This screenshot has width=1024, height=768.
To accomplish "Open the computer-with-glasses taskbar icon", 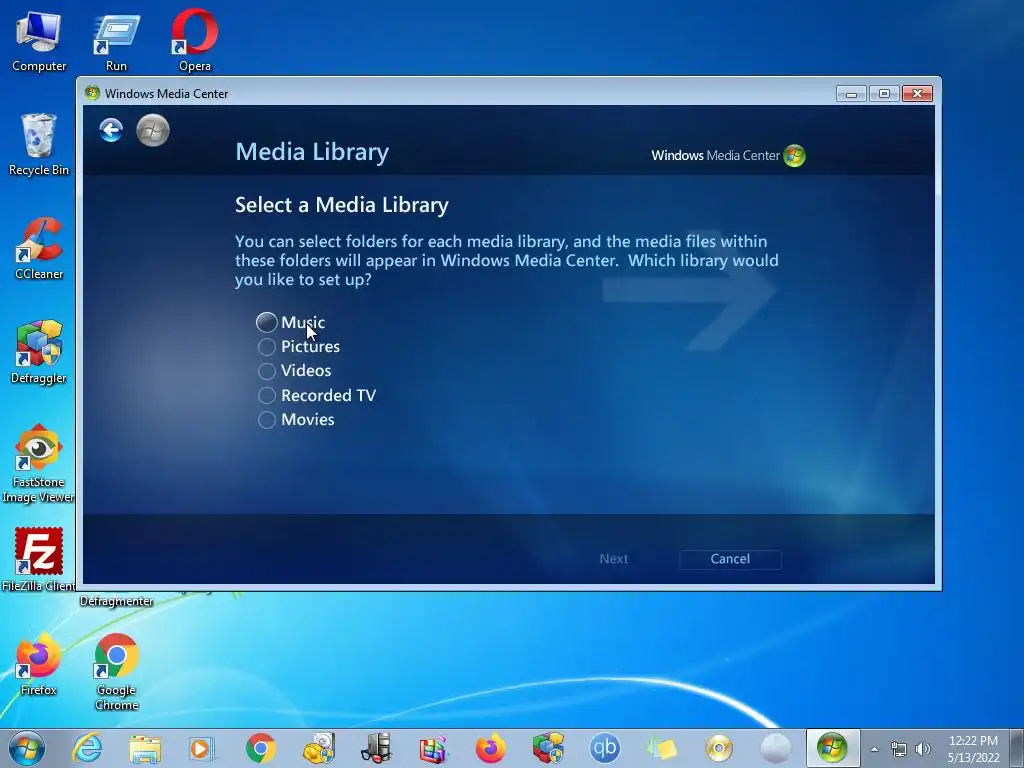I will pos(376,748).
